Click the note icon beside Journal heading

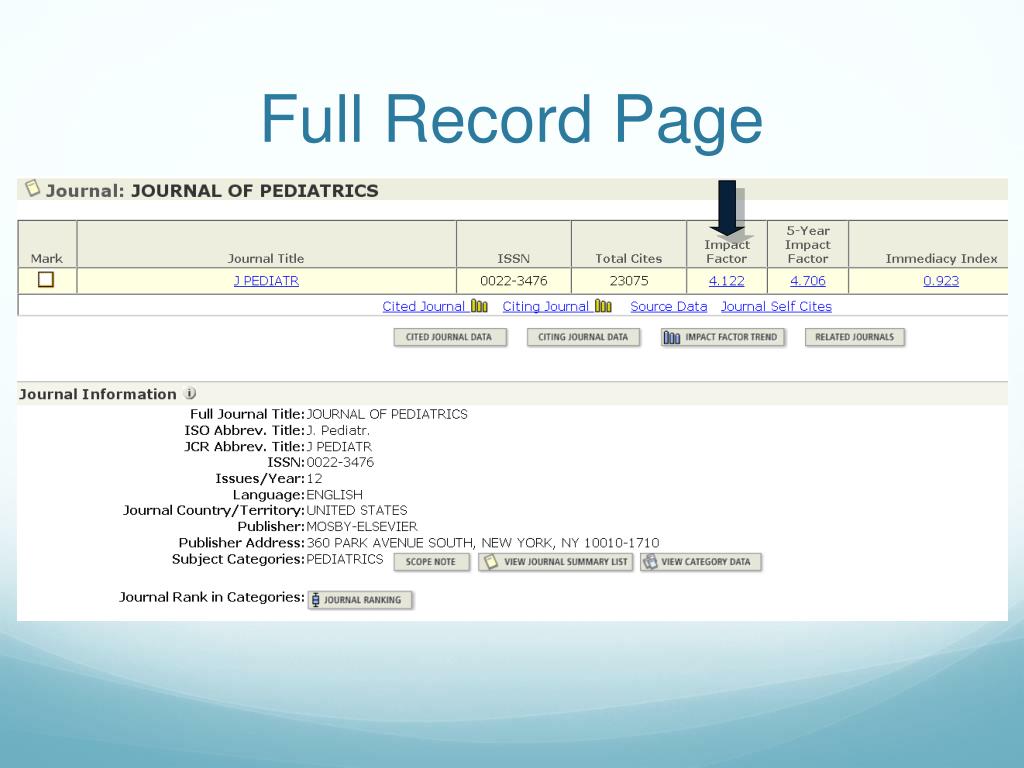pos(33,189)
